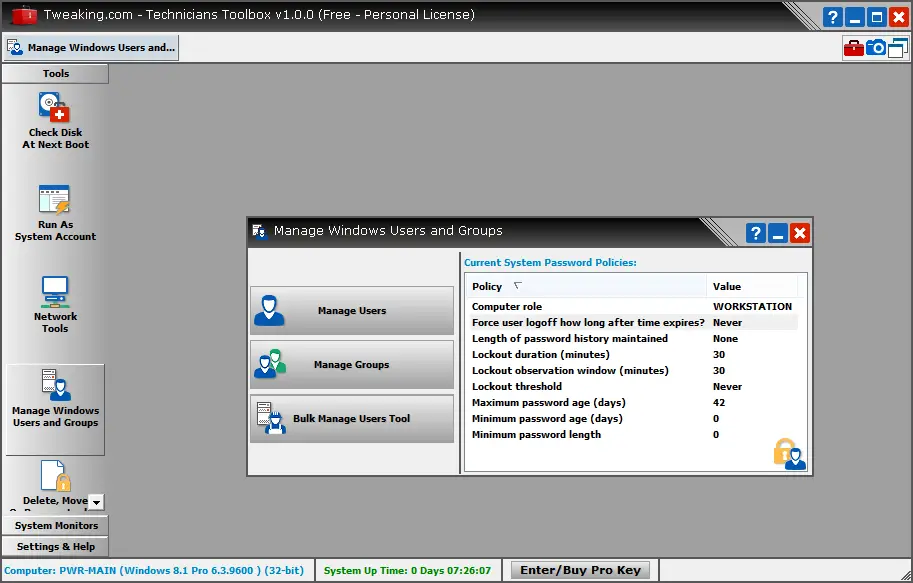
Task: Open the System Monitors section
Action: [x=55, y=525]
